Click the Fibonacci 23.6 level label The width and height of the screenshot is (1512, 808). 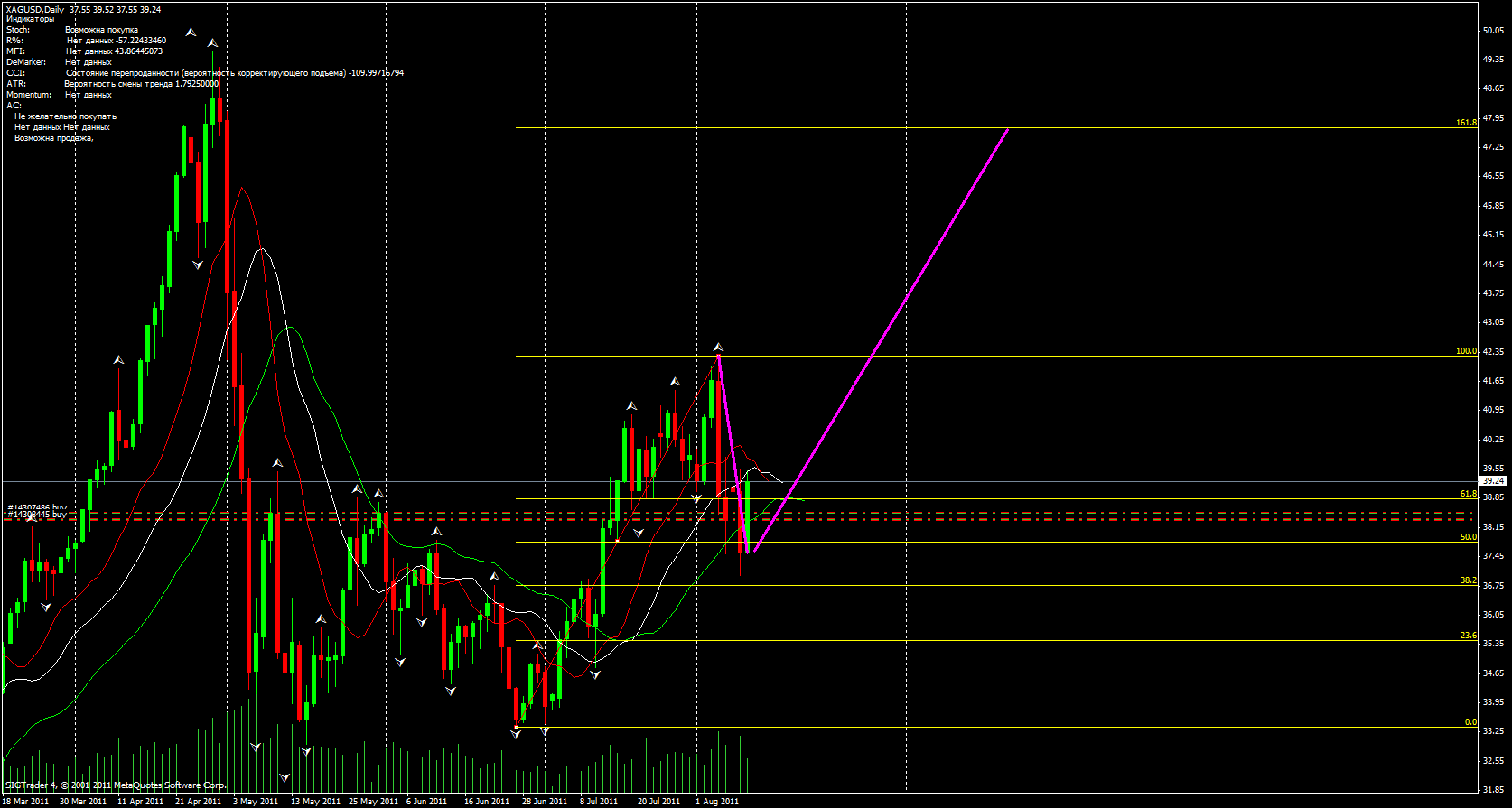tap(1469, 636)
